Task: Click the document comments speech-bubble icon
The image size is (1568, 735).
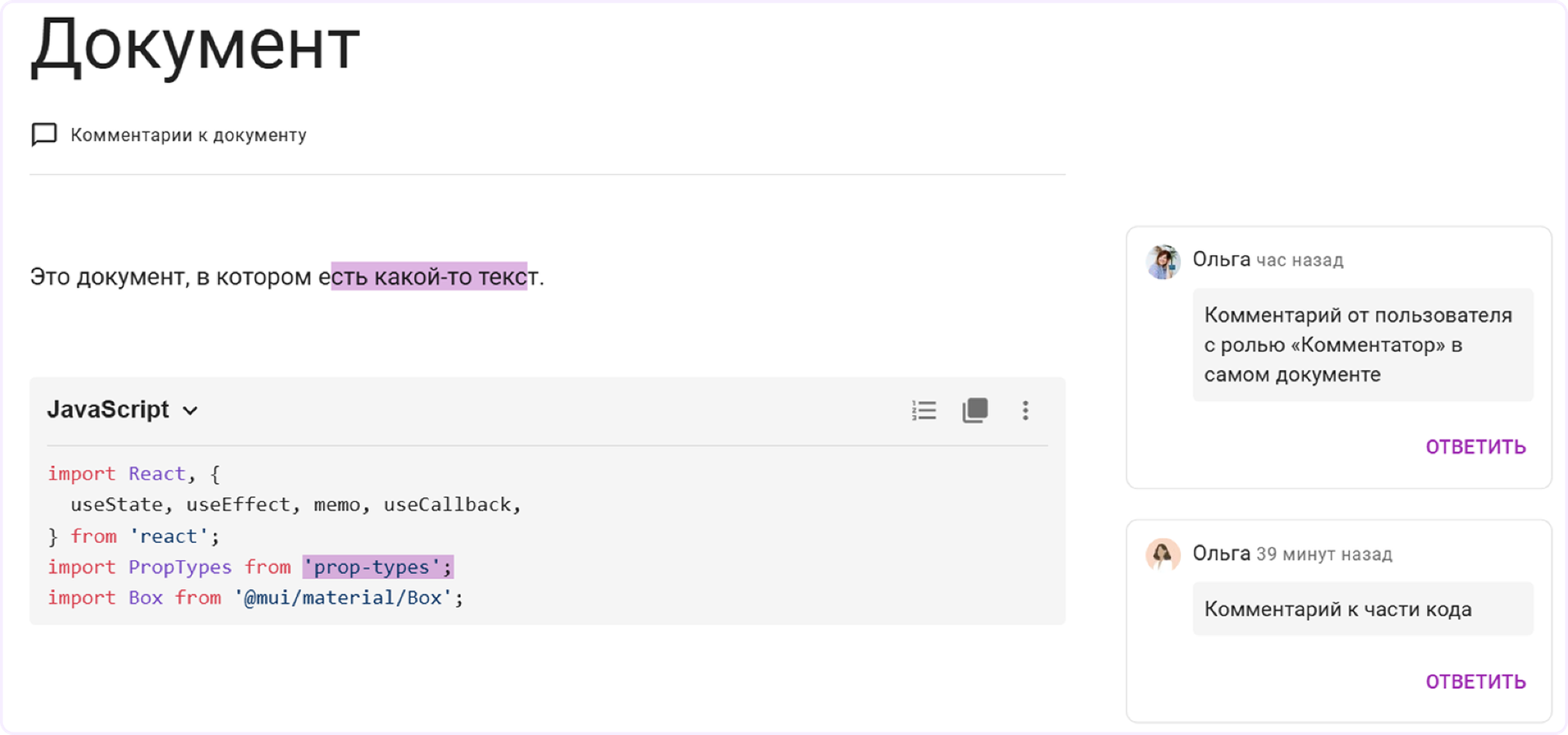Action: (44, 135)
